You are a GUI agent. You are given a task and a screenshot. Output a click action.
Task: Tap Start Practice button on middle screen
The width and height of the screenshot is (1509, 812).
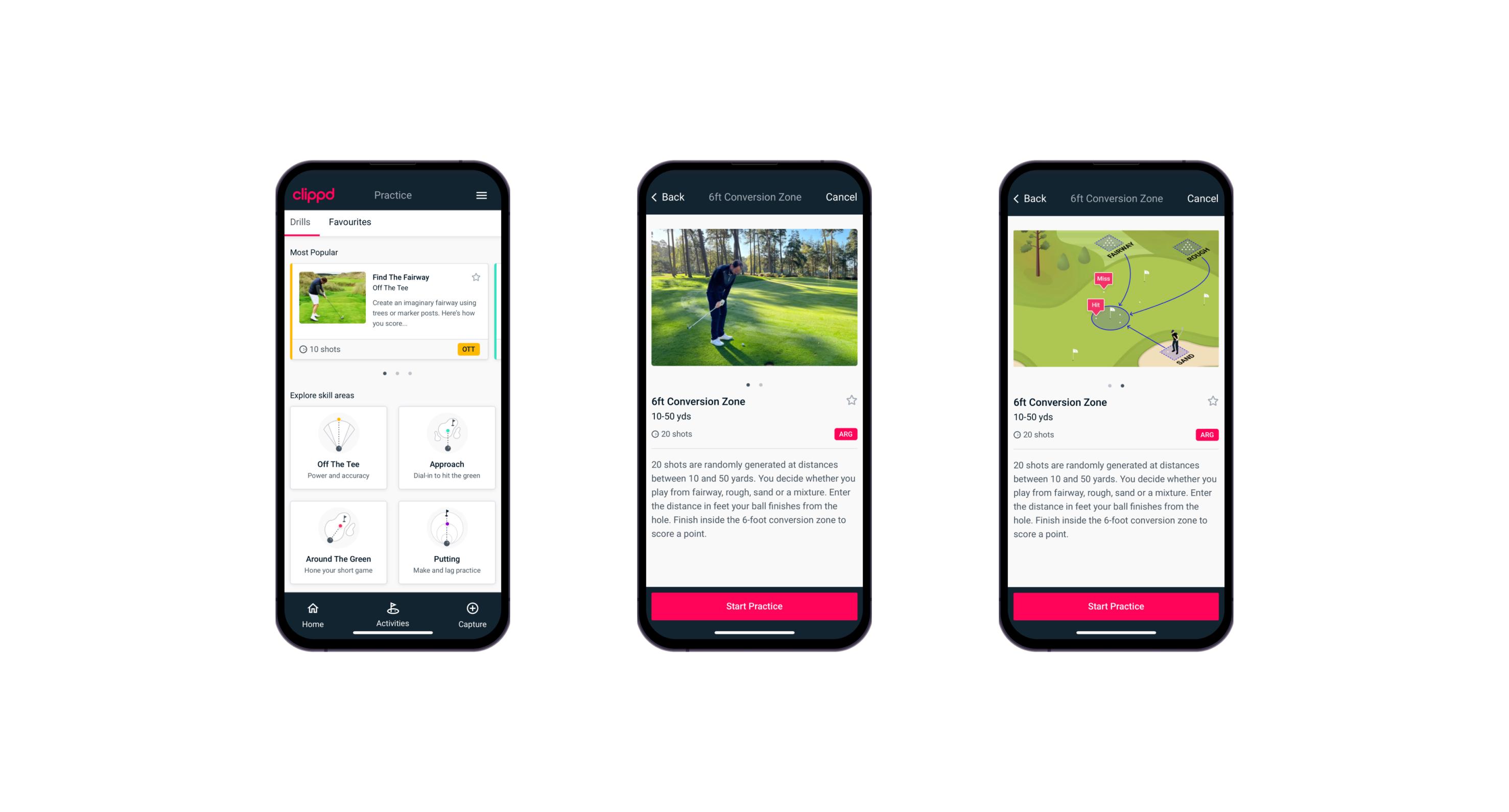[754, 606]
